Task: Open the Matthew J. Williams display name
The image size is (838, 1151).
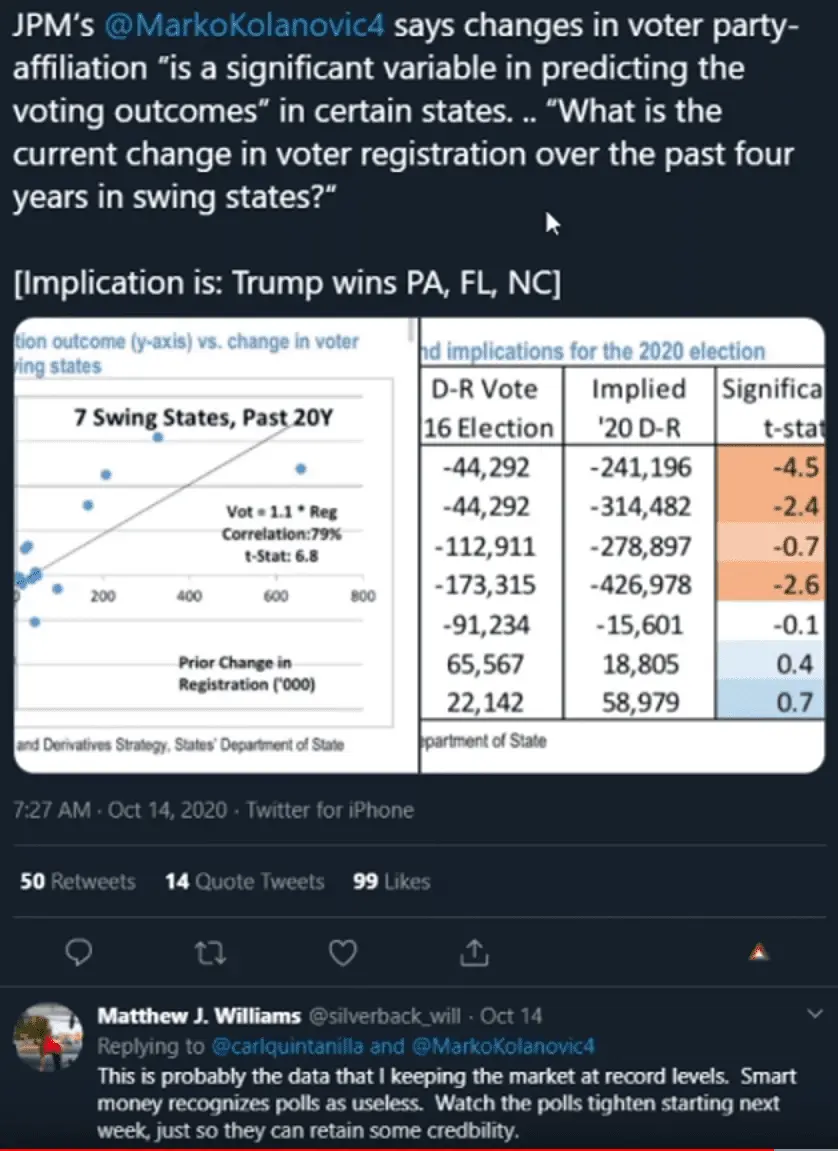Action: (x=199, y=1016)
